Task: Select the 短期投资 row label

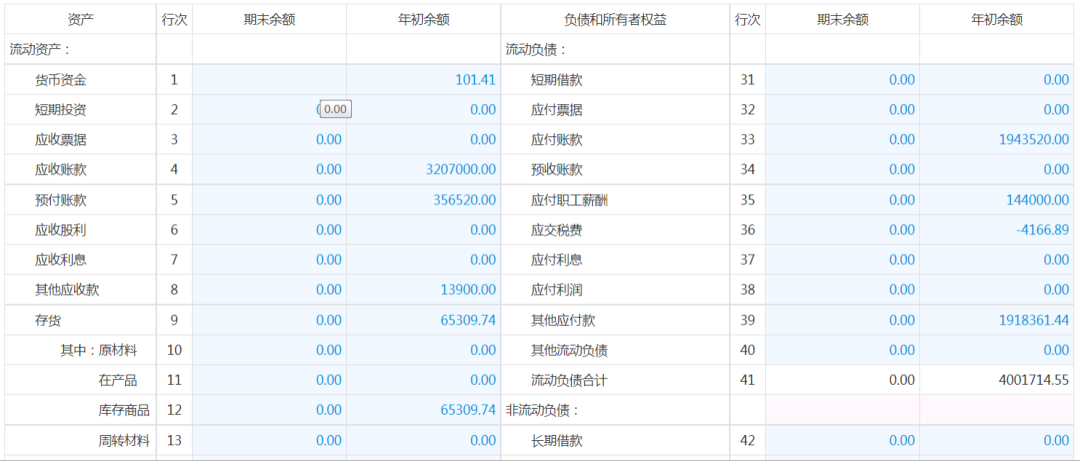Action: pyautogui.click(x=61, y=109)
